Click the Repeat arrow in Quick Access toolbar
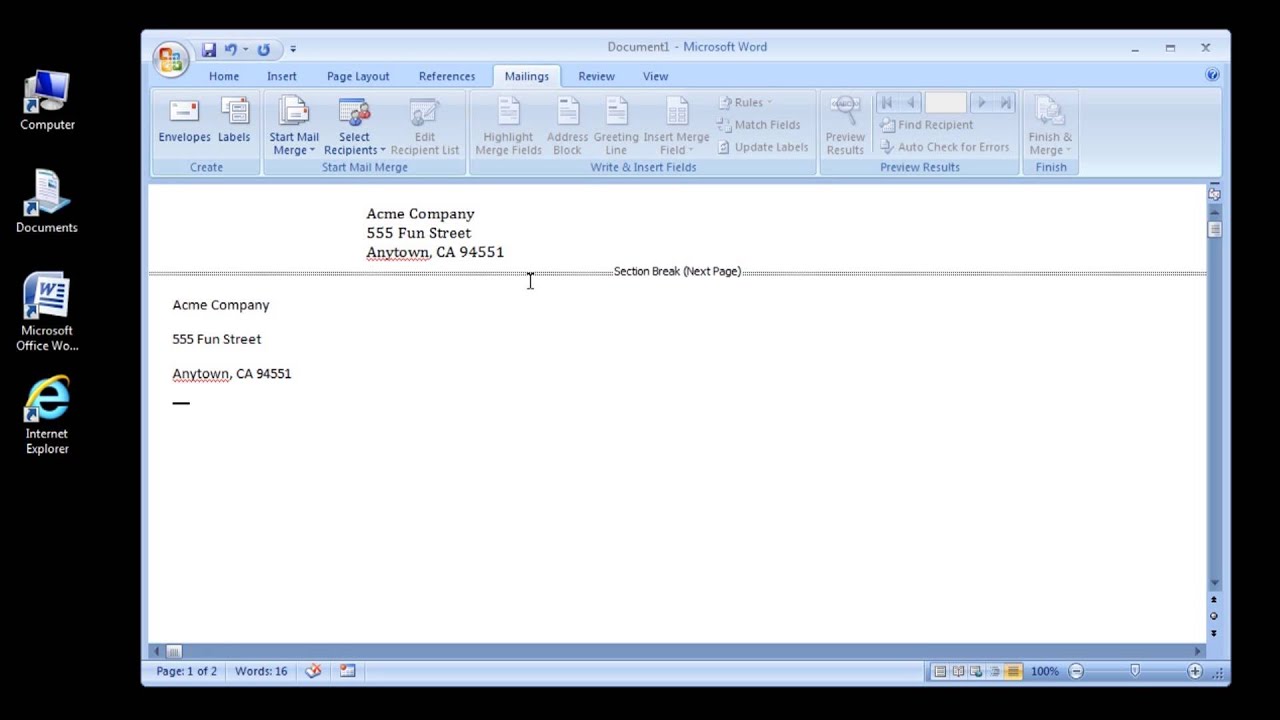This screenshot has width=1280, height=720. coord(263,49)
